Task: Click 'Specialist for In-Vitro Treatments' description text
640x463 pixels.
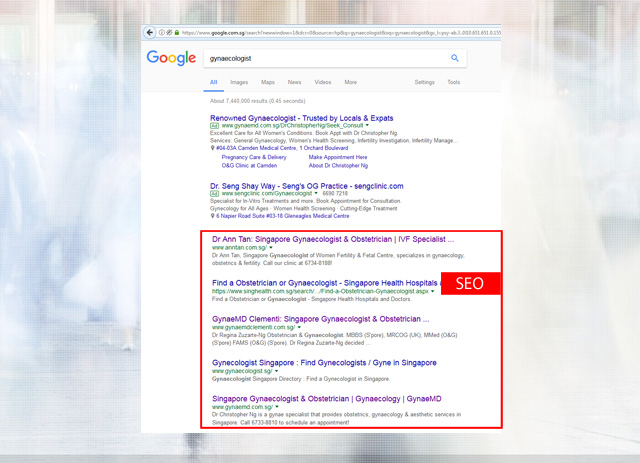Action: click(305, 201)
